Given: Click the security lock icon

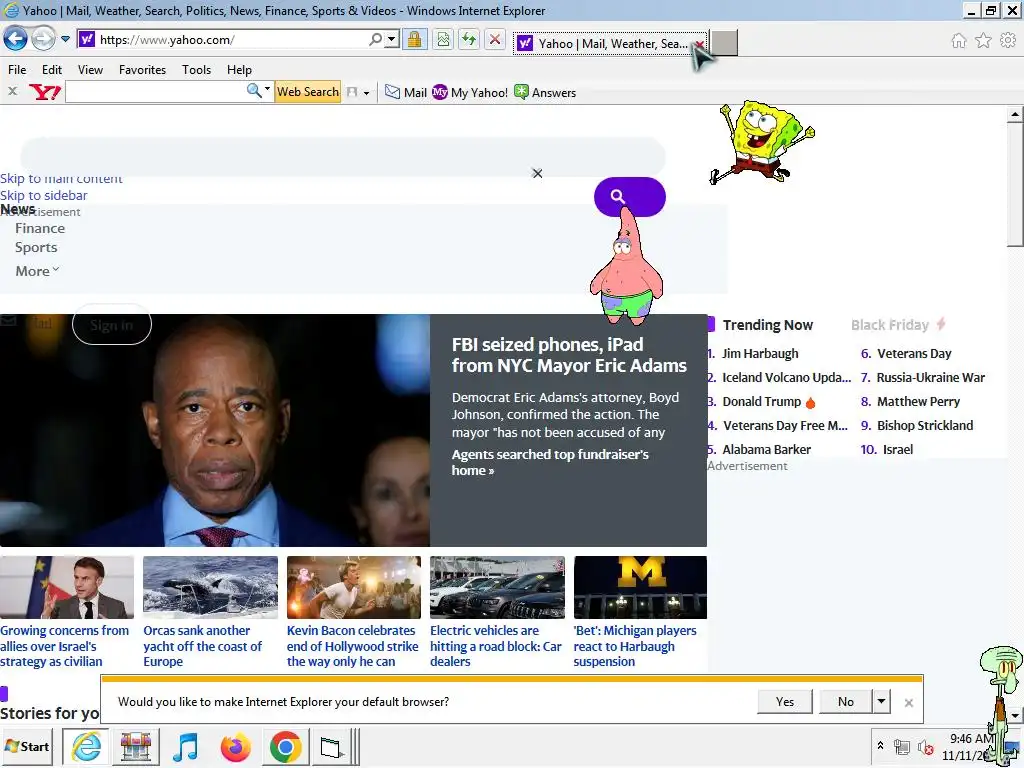Looking at the screenshot, I should click(x=414, y=39).
